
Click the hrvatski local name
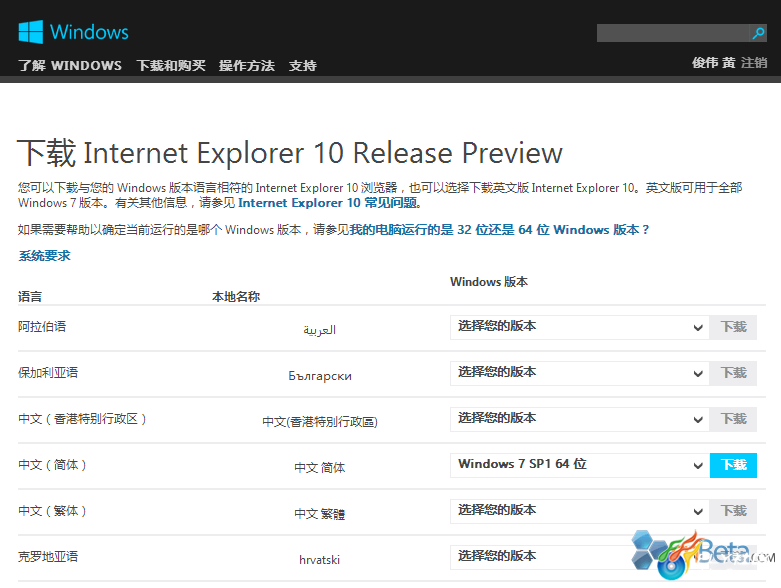click(319, 560)
